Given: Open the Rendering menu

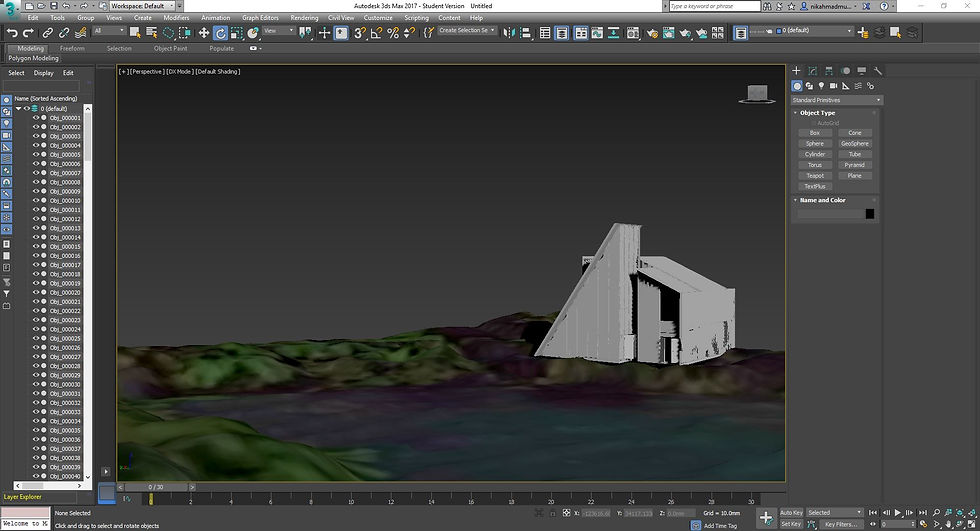Looking at the screenshot, I should tap(304, 17).
